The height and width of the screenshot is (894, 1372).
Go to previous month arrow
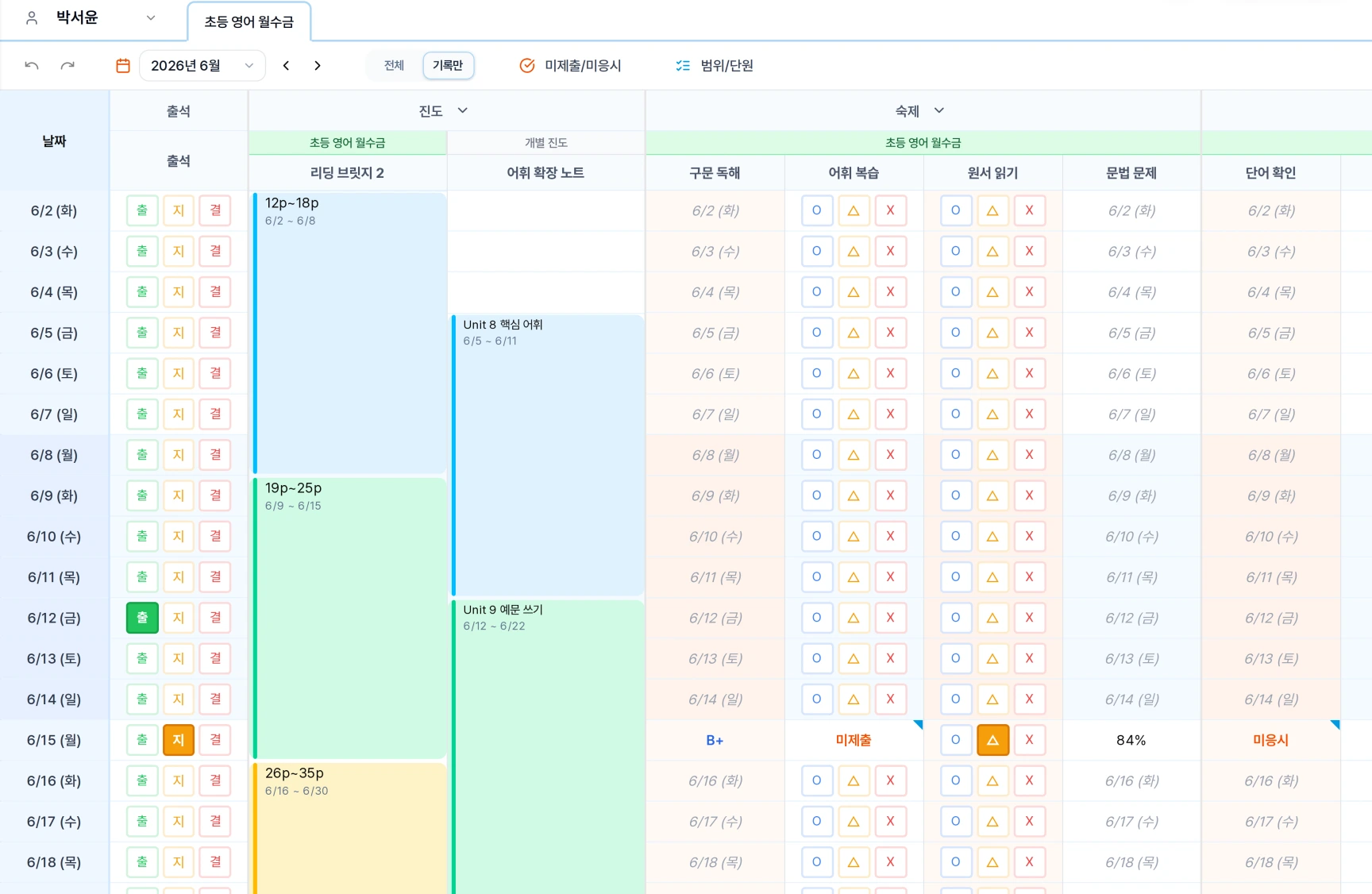click(x=287, y=65)
